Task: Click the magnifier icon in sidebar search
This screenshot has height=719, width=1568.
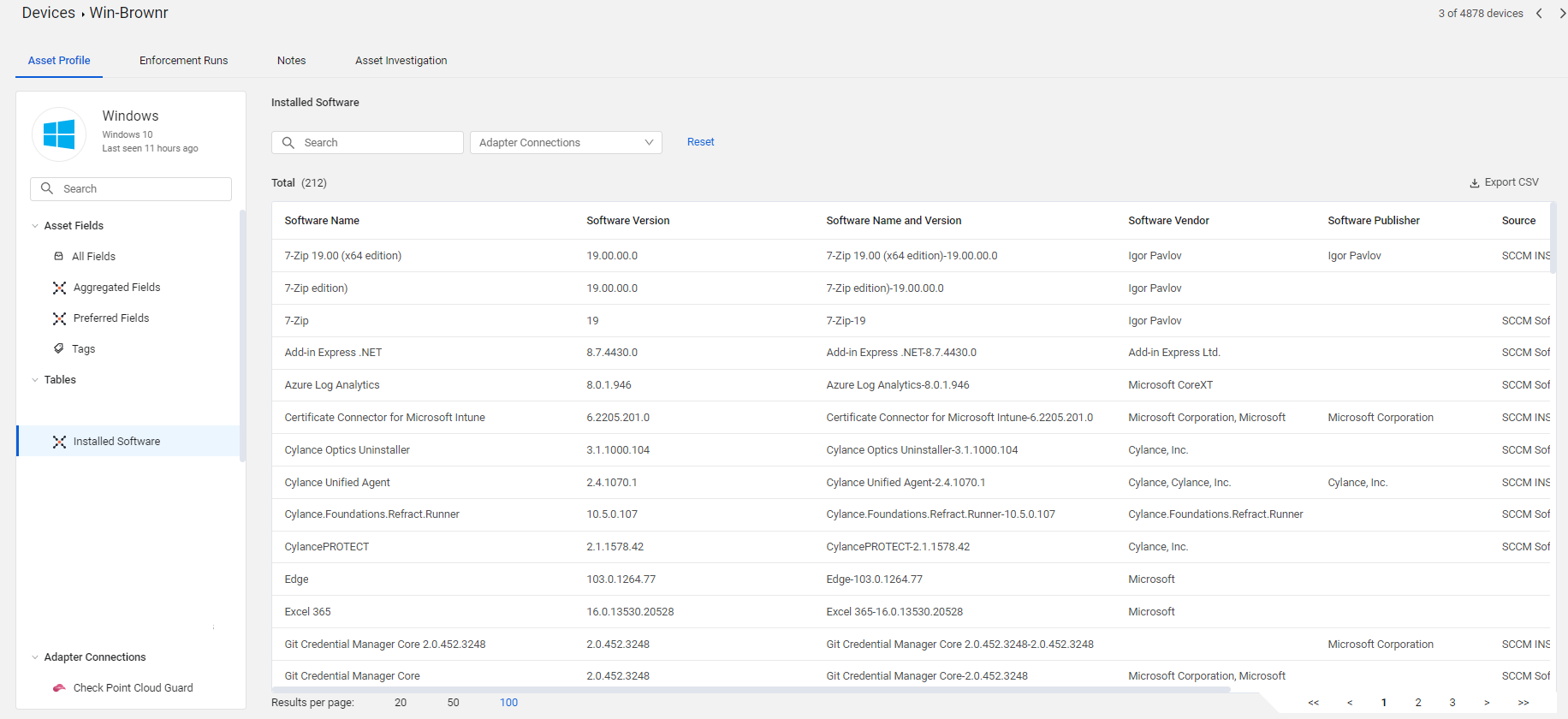Action: pyautogui.click(x=47, y=188)
